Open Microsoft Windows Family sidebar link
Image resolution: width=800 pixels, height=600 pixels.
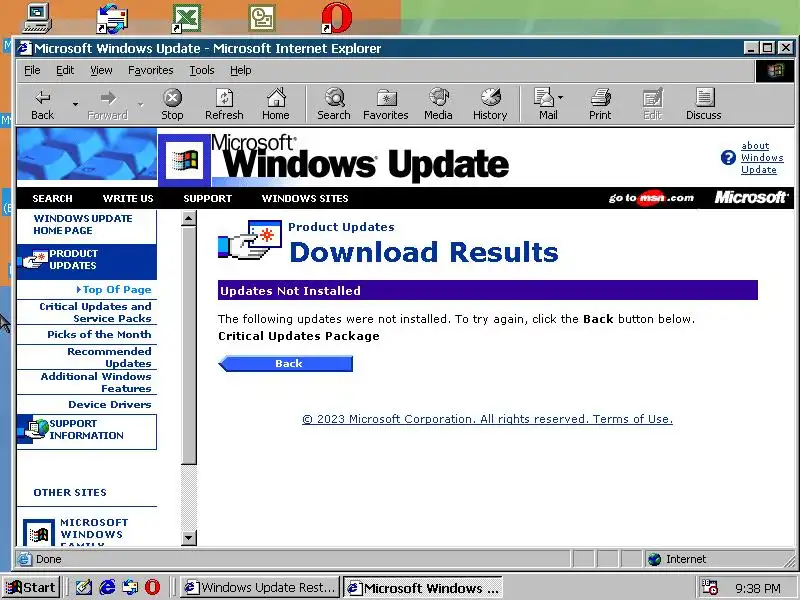94,532
